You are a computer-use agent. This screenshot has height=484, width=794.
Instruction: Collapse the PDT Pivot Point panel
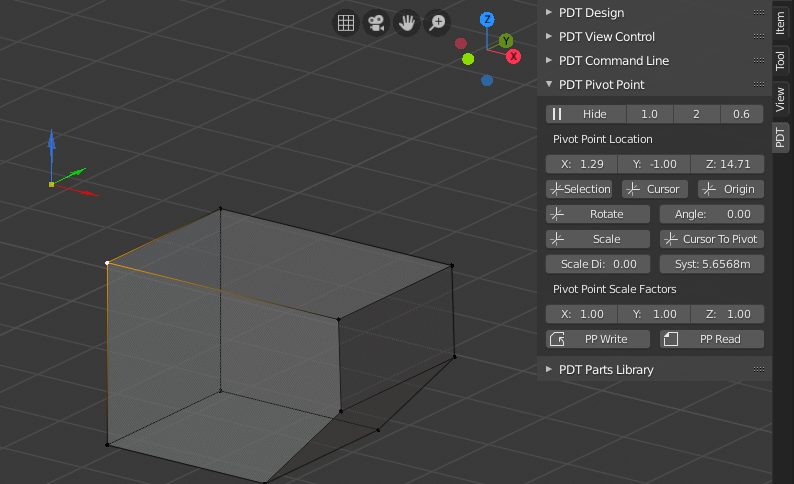(600, 85)
